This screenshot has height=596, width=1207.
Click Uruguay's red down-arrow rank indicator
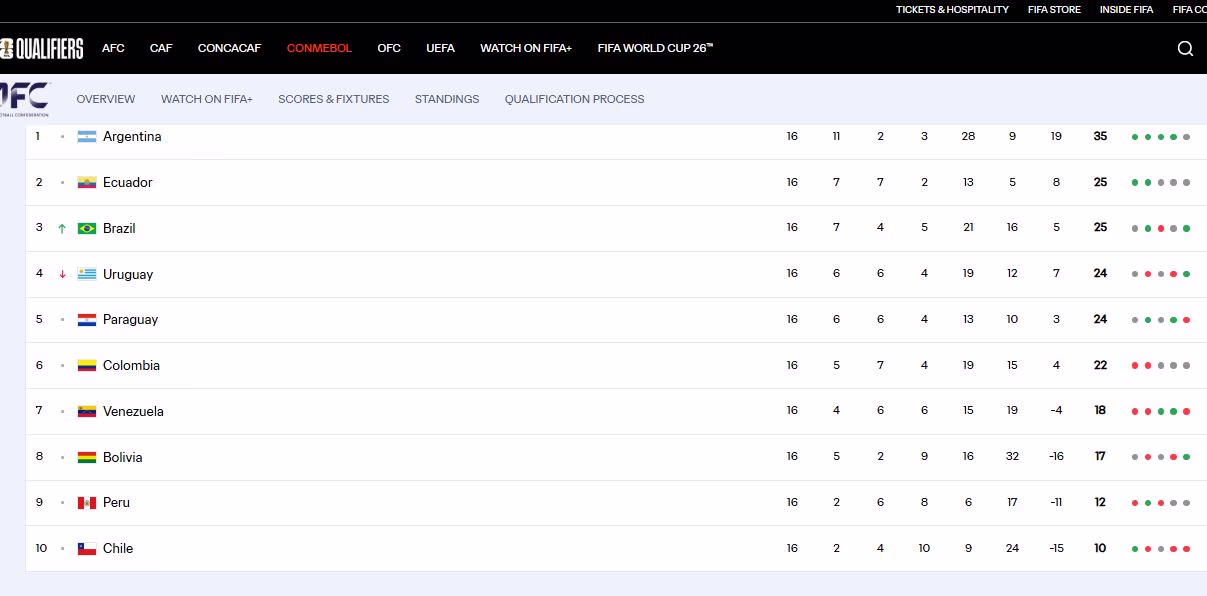pos(62,274)
